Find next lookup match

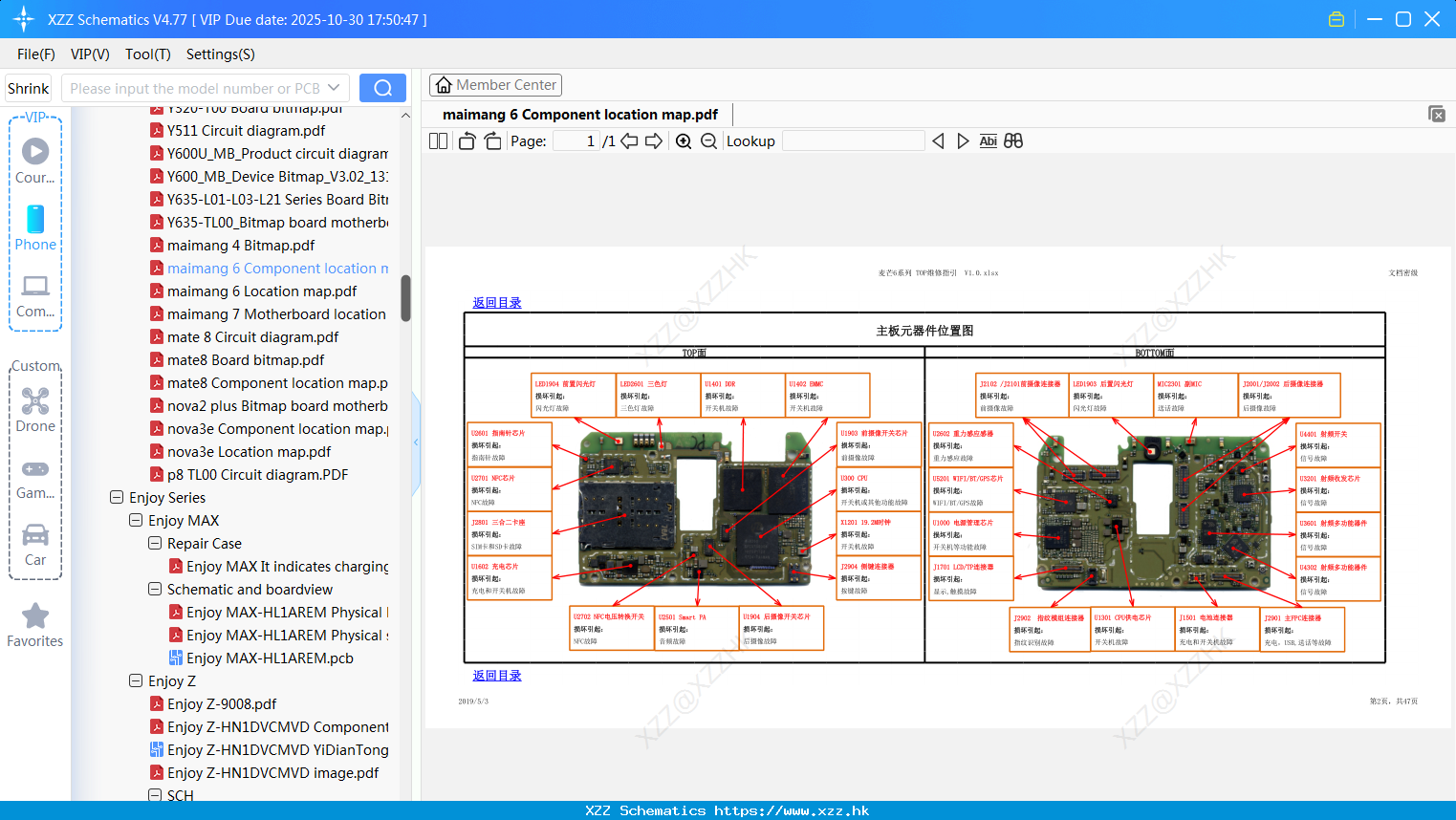[x=963, y=141]
